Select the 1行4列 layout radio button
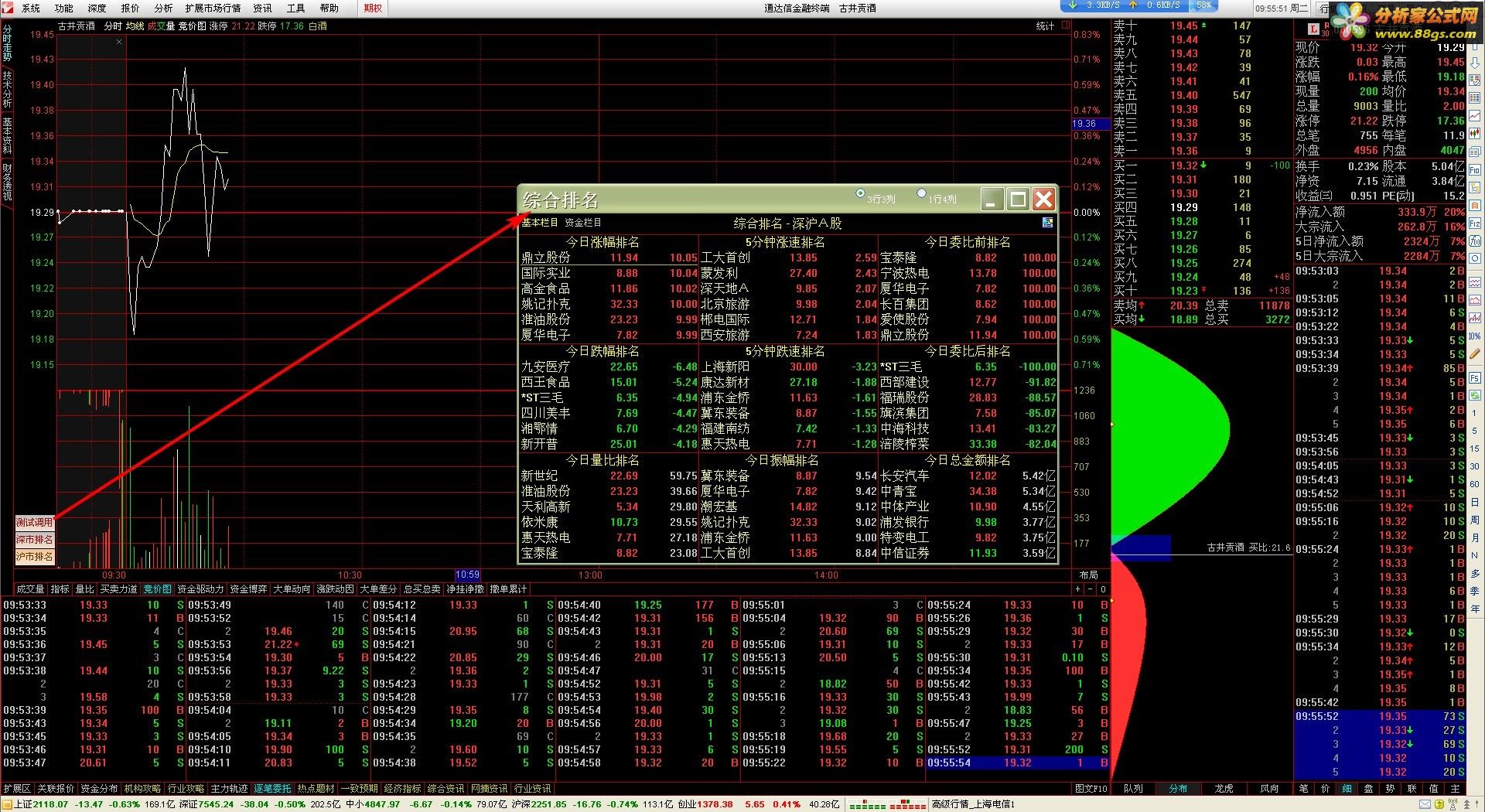 click(x=920, y=193)
